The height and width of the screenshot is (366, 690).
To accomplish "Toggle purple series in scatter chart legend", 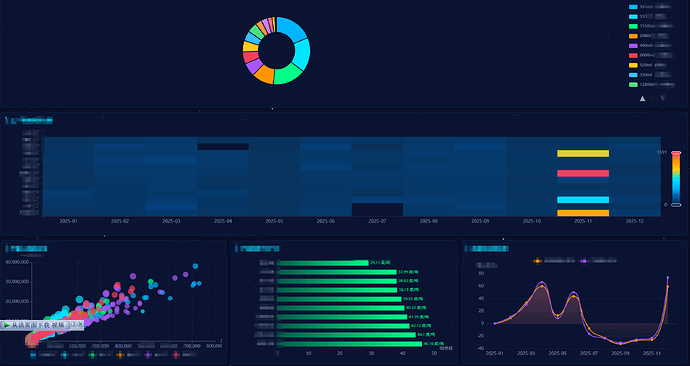I will coord(157,355).
